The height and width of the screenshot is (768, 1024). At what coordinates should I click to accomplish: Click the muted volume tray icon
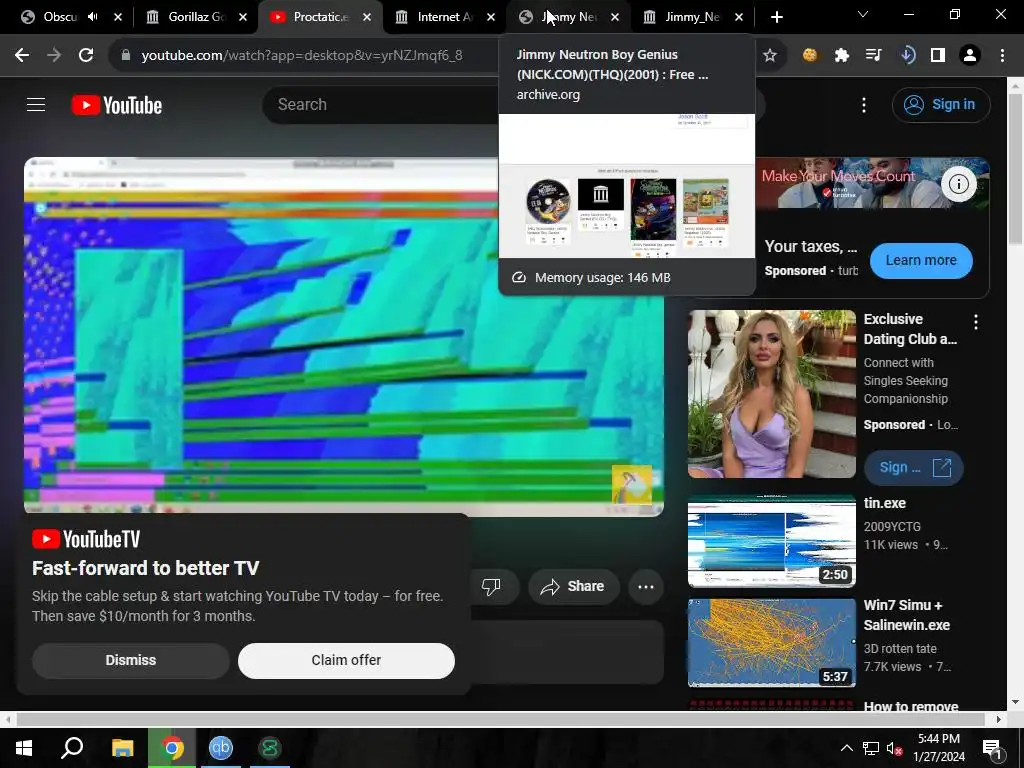(x=894, y=748)
